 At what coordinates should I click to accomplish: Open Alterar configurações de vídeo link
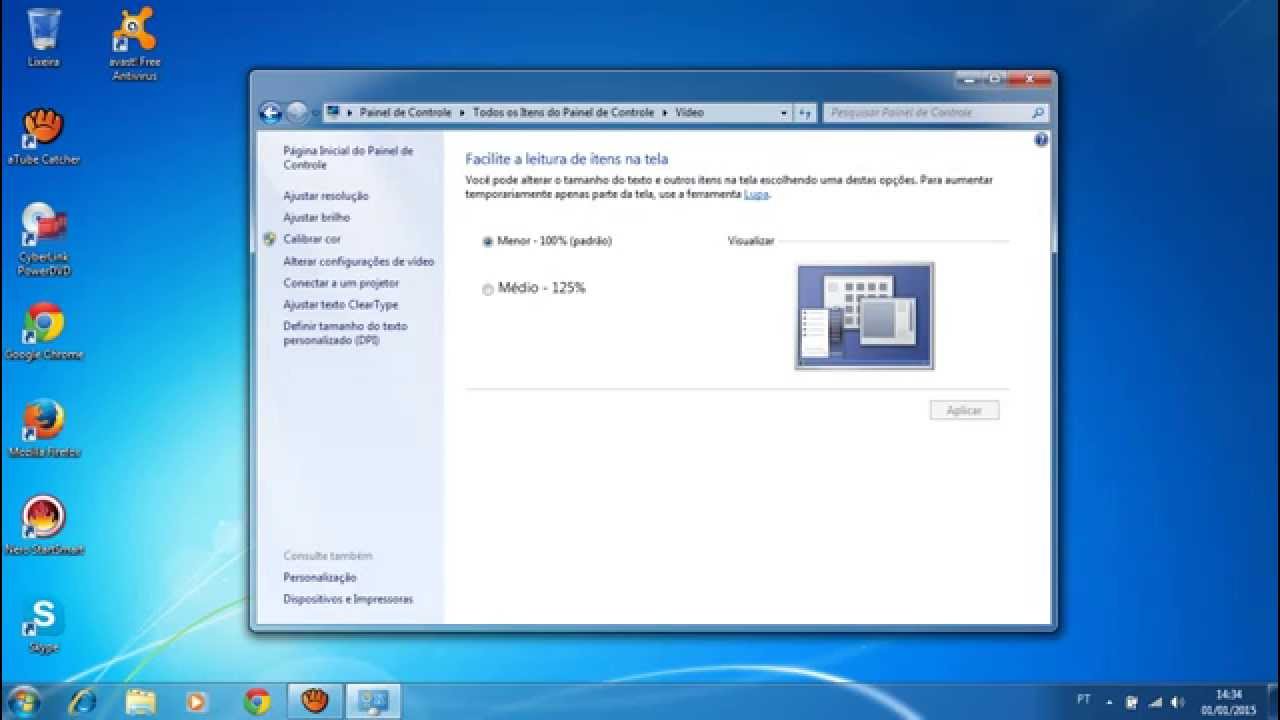(359, 261)
